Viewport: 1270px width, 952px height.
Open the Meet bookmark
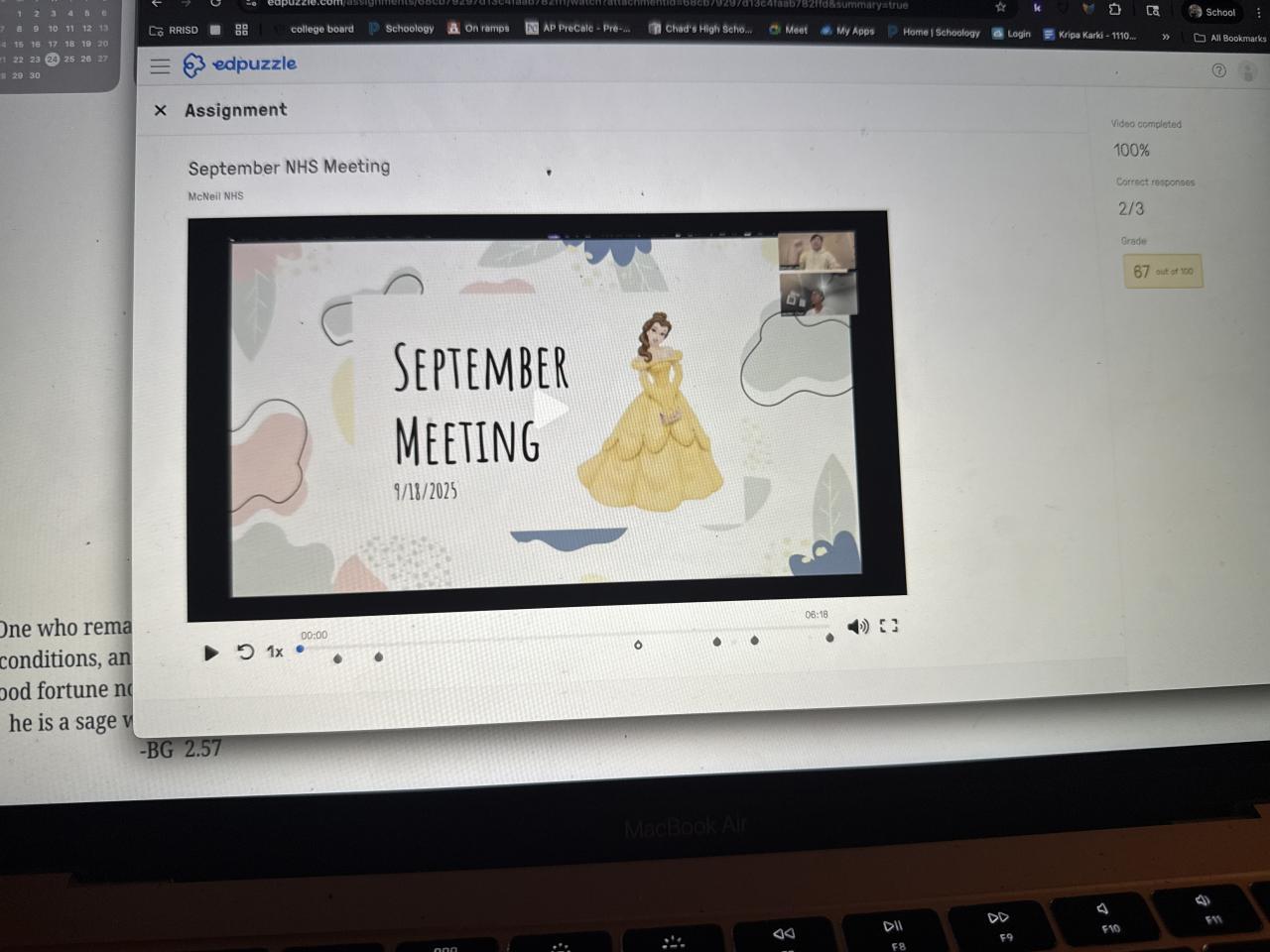point(788,30)
